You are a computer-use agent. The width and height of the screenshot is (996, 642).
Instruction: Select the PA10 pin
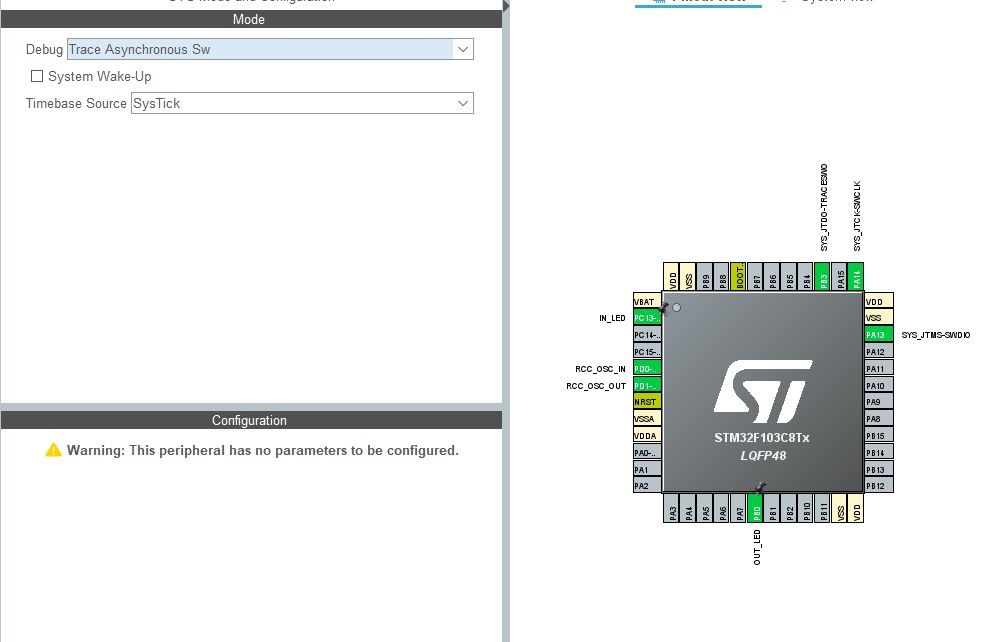(879, 385)
